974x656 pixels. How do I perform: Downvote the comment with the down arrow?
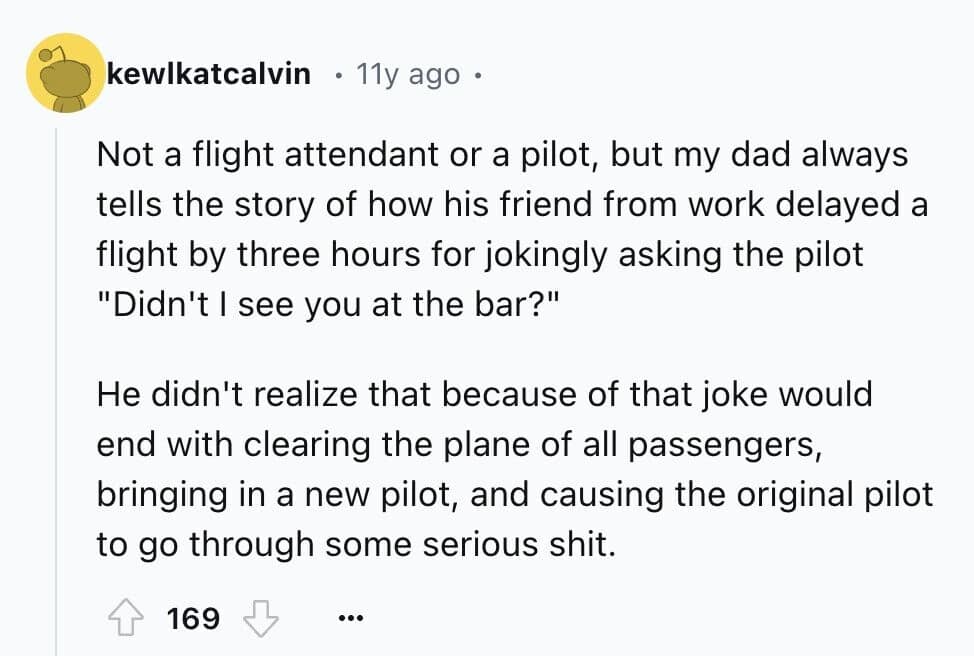[x=261, y=617]
